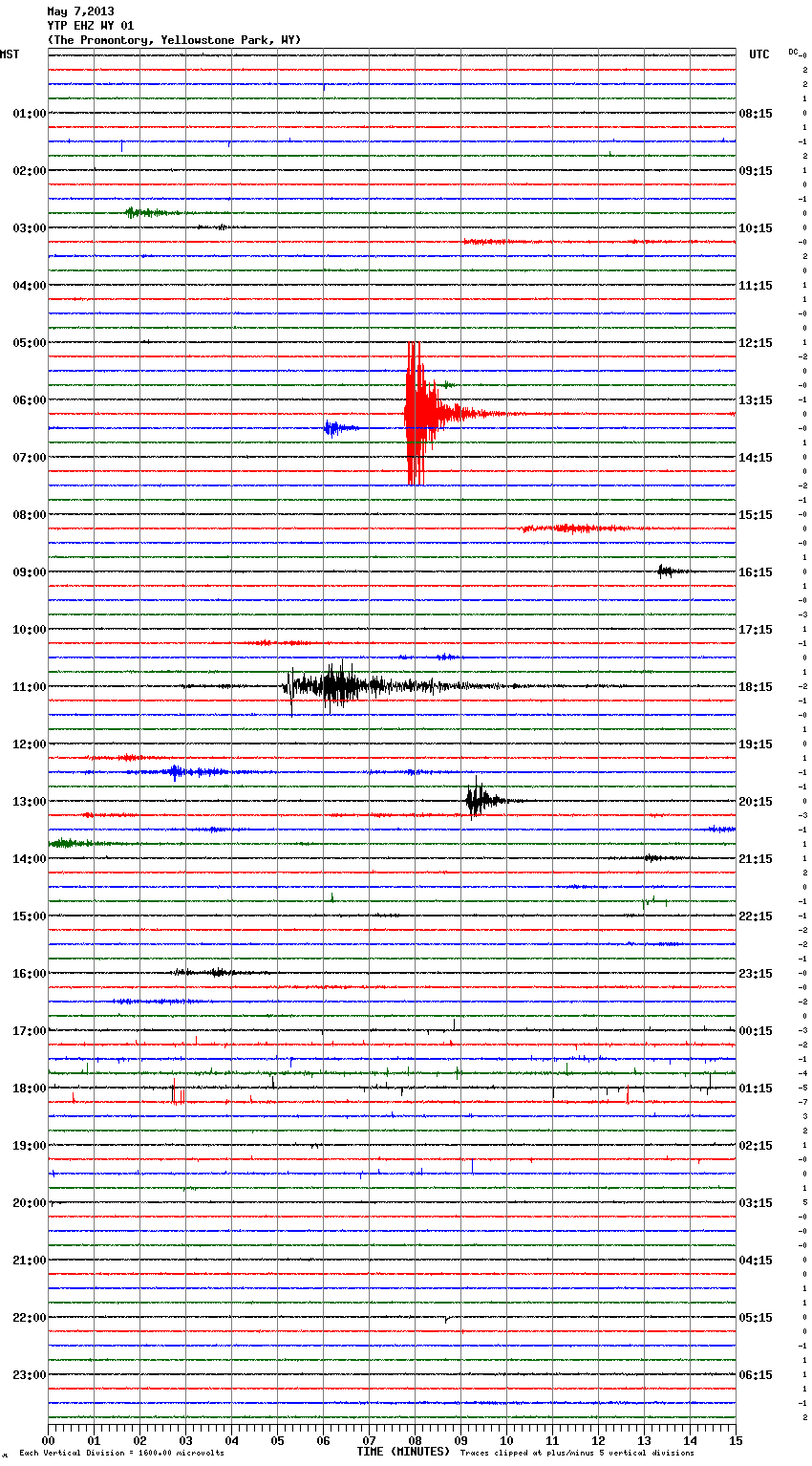
Task: Click the '13:15' UTC time label
Action: (756, 400)
